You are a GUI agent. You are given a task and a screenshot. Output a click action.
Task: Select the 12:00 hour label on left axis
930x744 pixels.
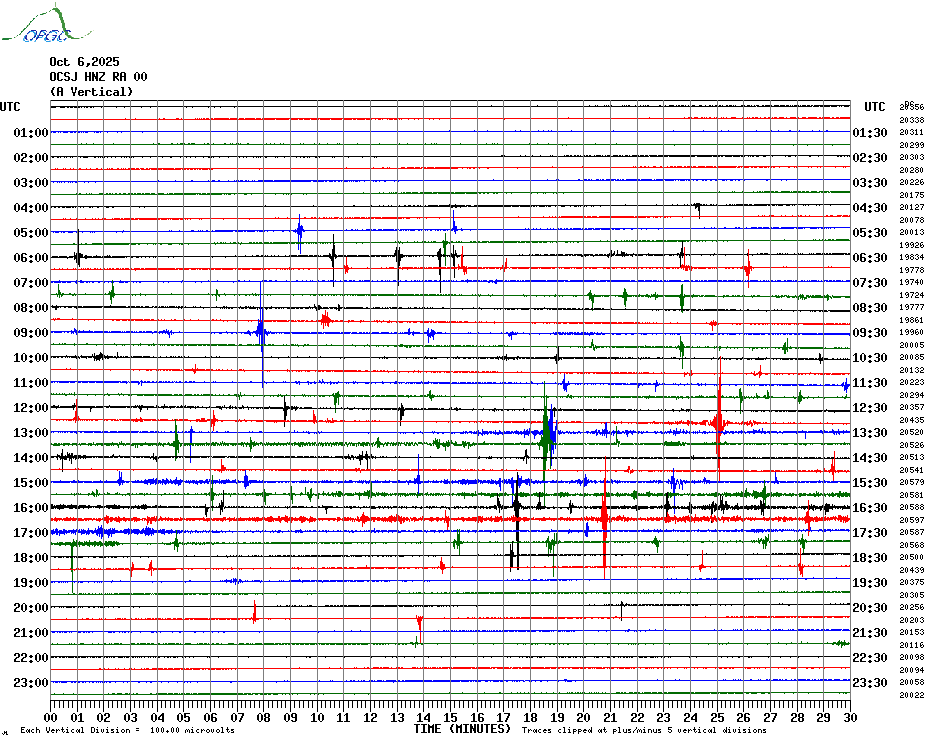[31, 408]
